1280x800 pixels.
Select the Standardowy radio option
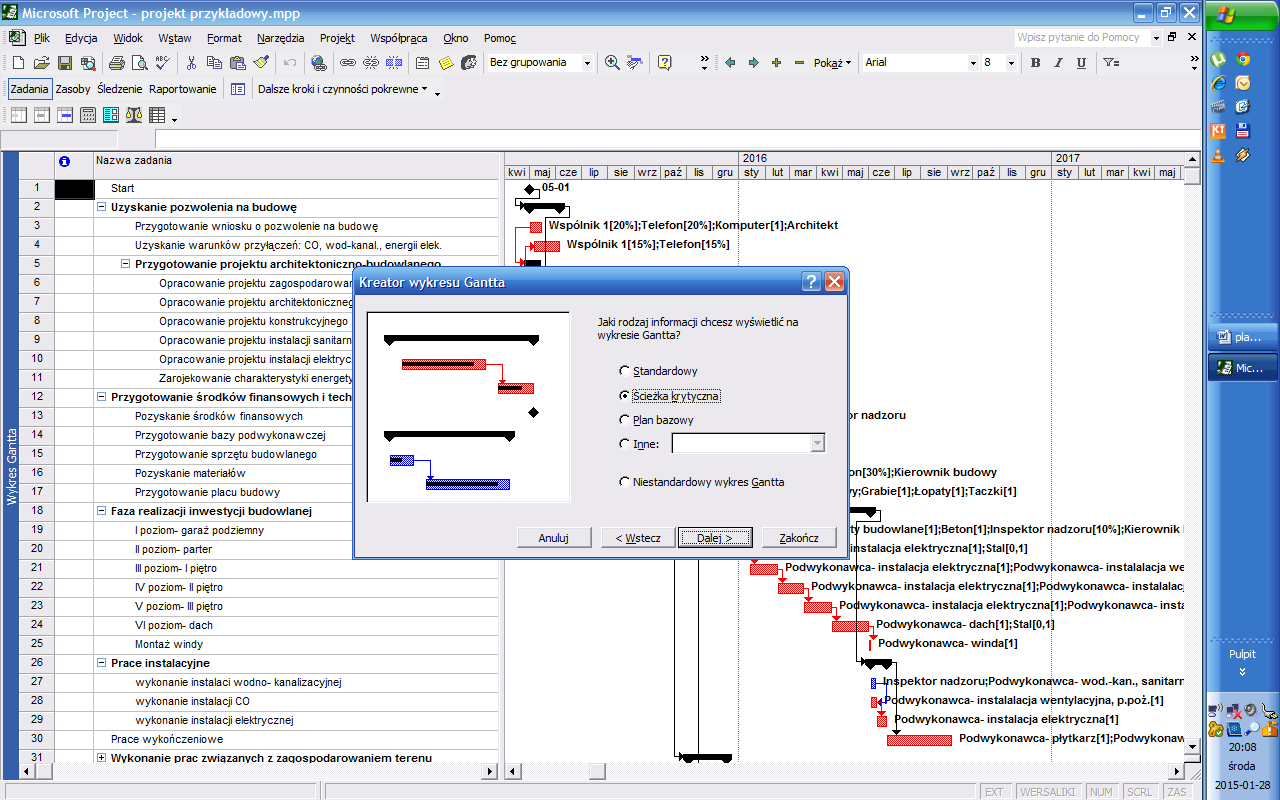tap(658, 371)
